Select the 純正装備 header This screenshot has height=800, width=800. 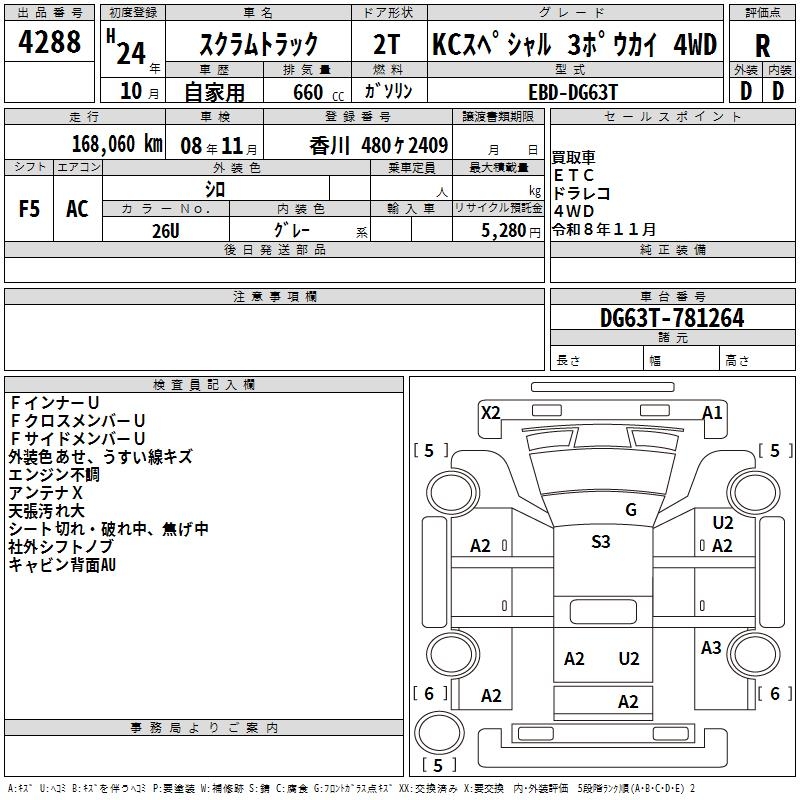coord(672,249)
